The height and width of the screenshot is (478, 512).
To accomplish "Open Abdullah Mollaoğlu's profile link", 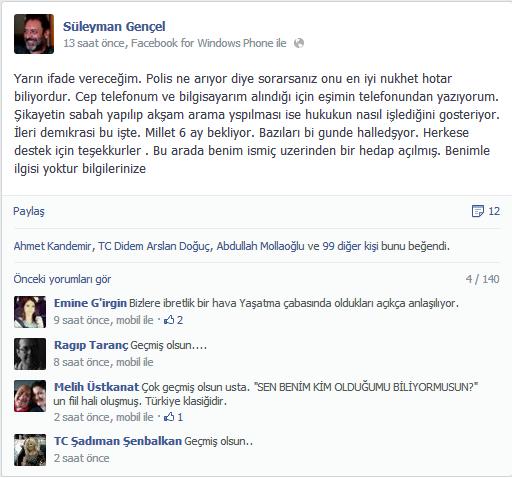I will coord(260,246).
